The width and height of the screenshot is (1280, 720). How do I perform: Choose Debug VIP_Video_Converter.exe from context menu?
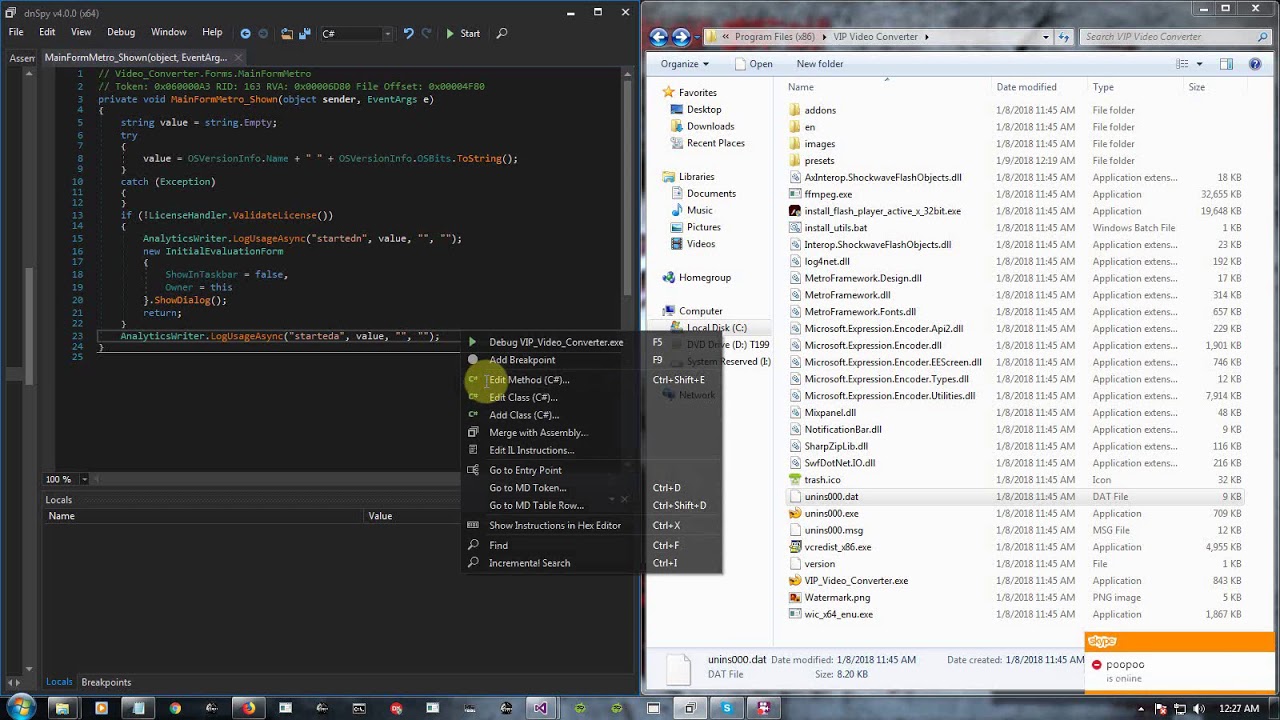click(x=556, y=342)
